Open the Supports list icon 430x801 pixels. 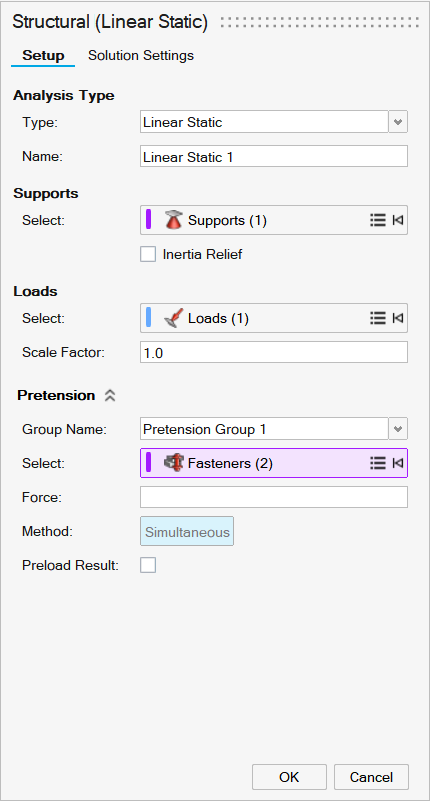(x=377, y=220)
